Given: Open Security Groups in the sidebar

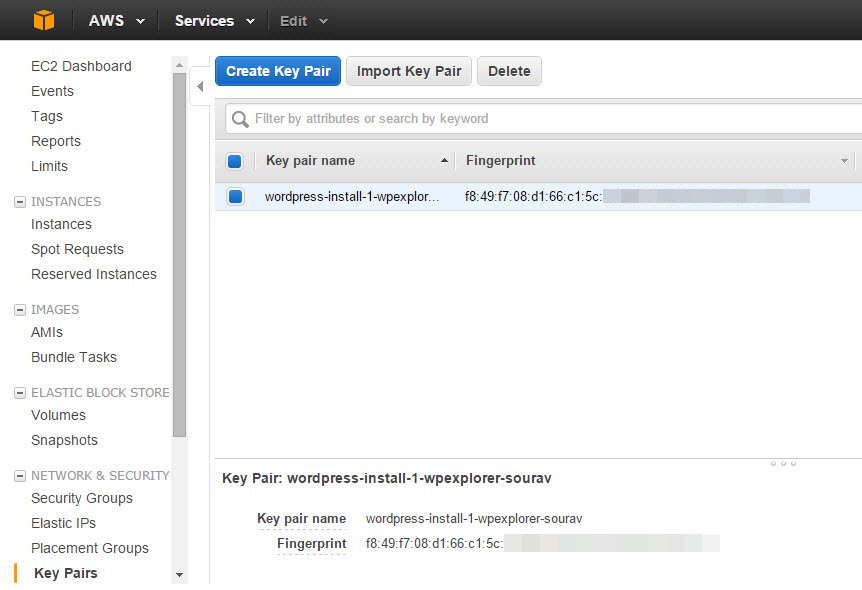Looking at the screenshot, I should click(82, 498).
